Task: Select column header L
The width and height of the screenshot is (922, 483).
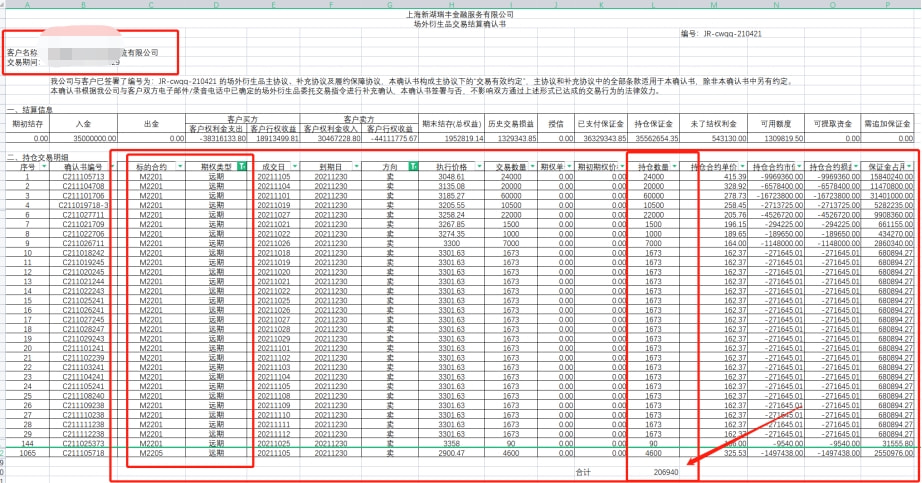Action: click(653, 4)
